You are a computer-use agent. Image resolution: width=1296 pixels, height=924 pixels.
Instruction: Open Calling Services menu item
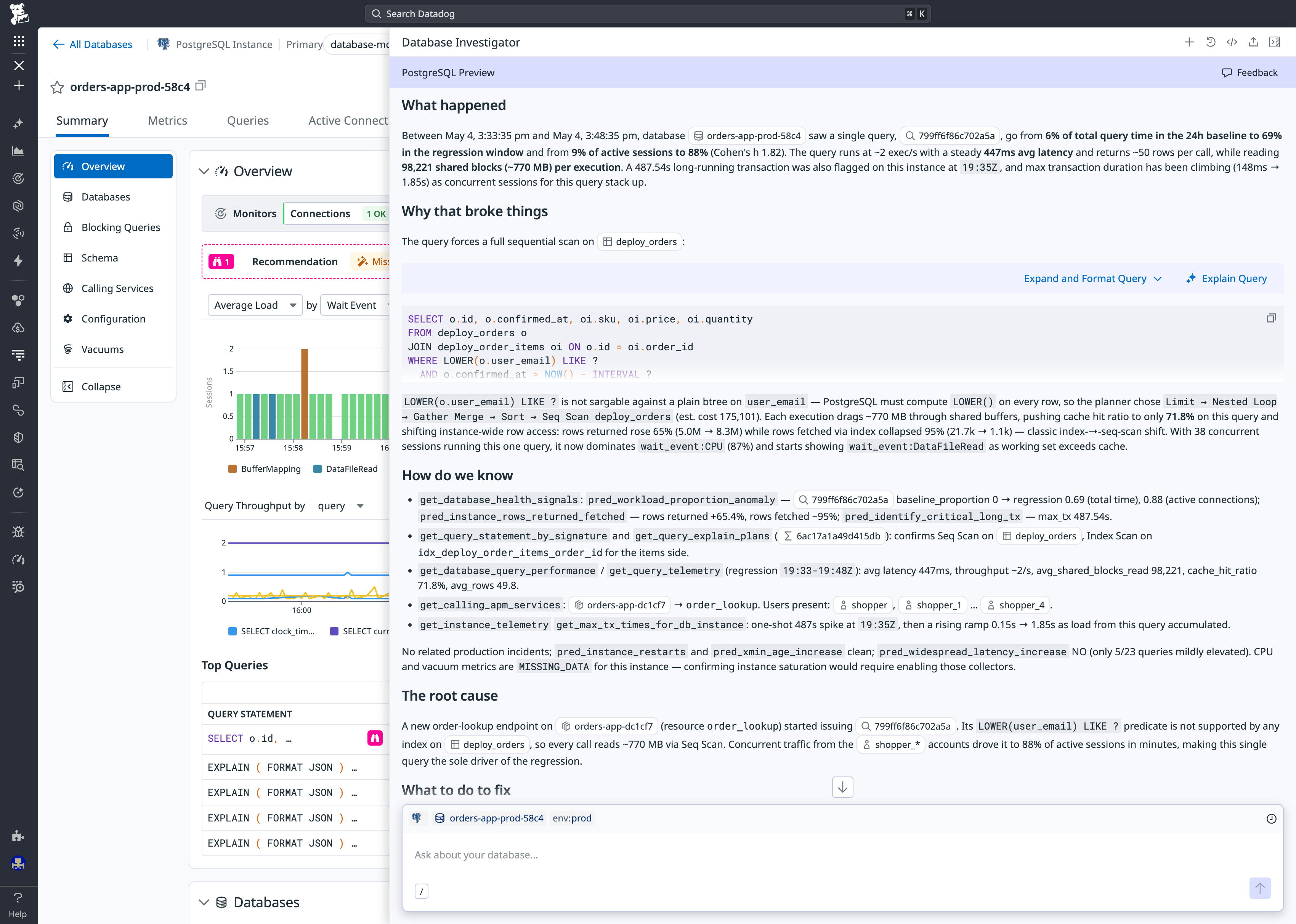tap(113, 289)
